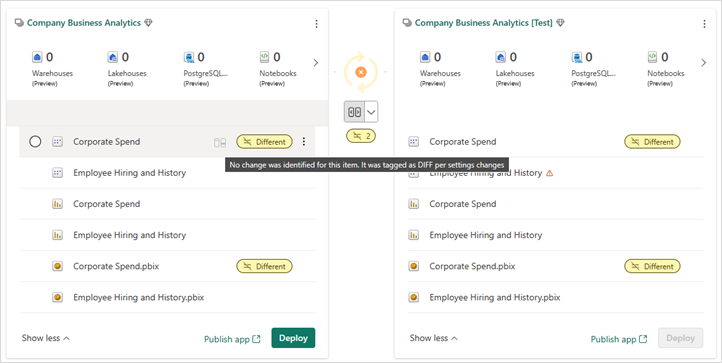
Task: Click Employee Hiring and History report icon, Test
Action: (413, 235)
